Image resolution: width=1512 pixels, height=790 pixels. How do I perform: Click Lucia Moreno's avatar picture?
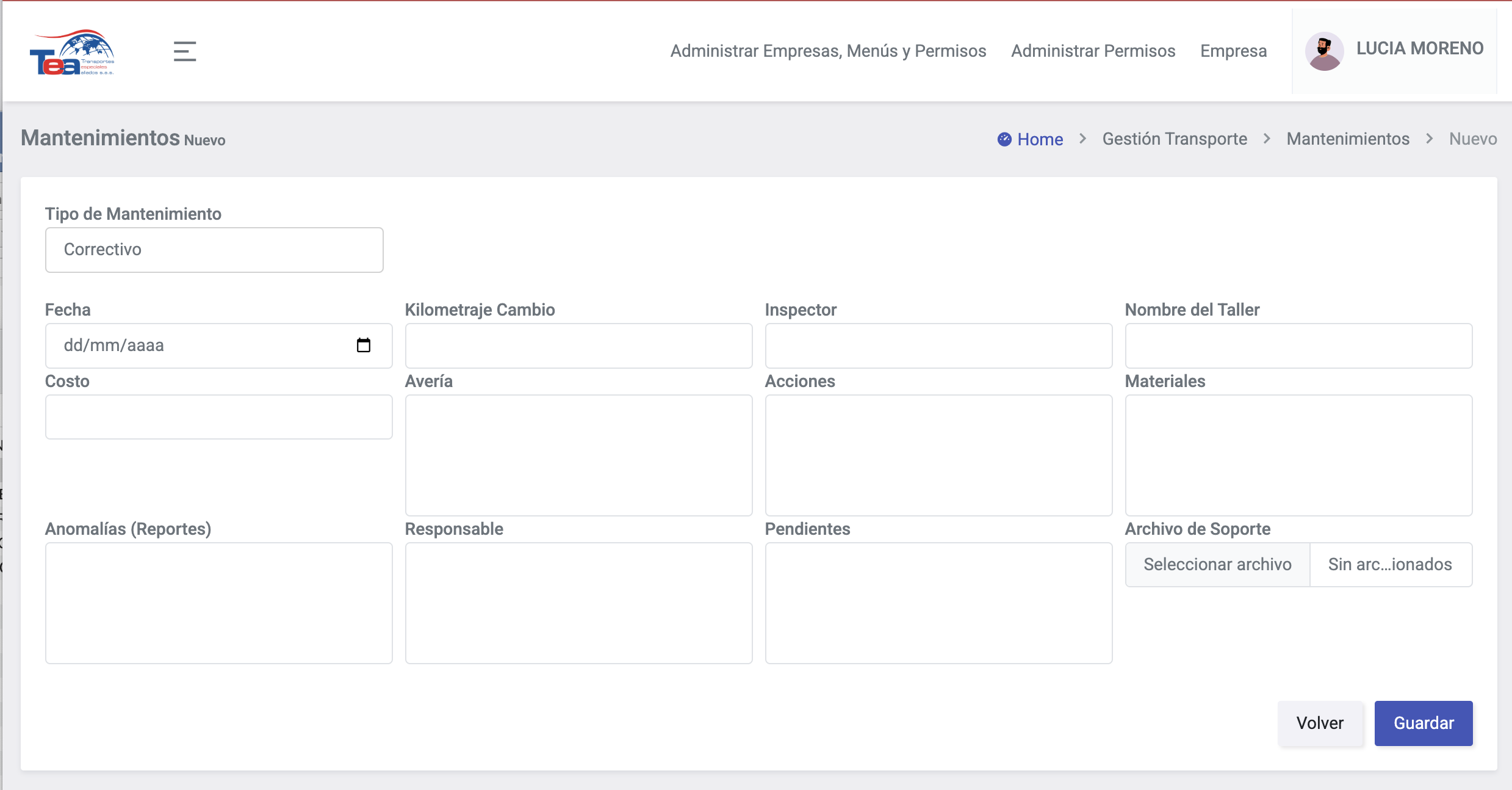(1323, 51)
